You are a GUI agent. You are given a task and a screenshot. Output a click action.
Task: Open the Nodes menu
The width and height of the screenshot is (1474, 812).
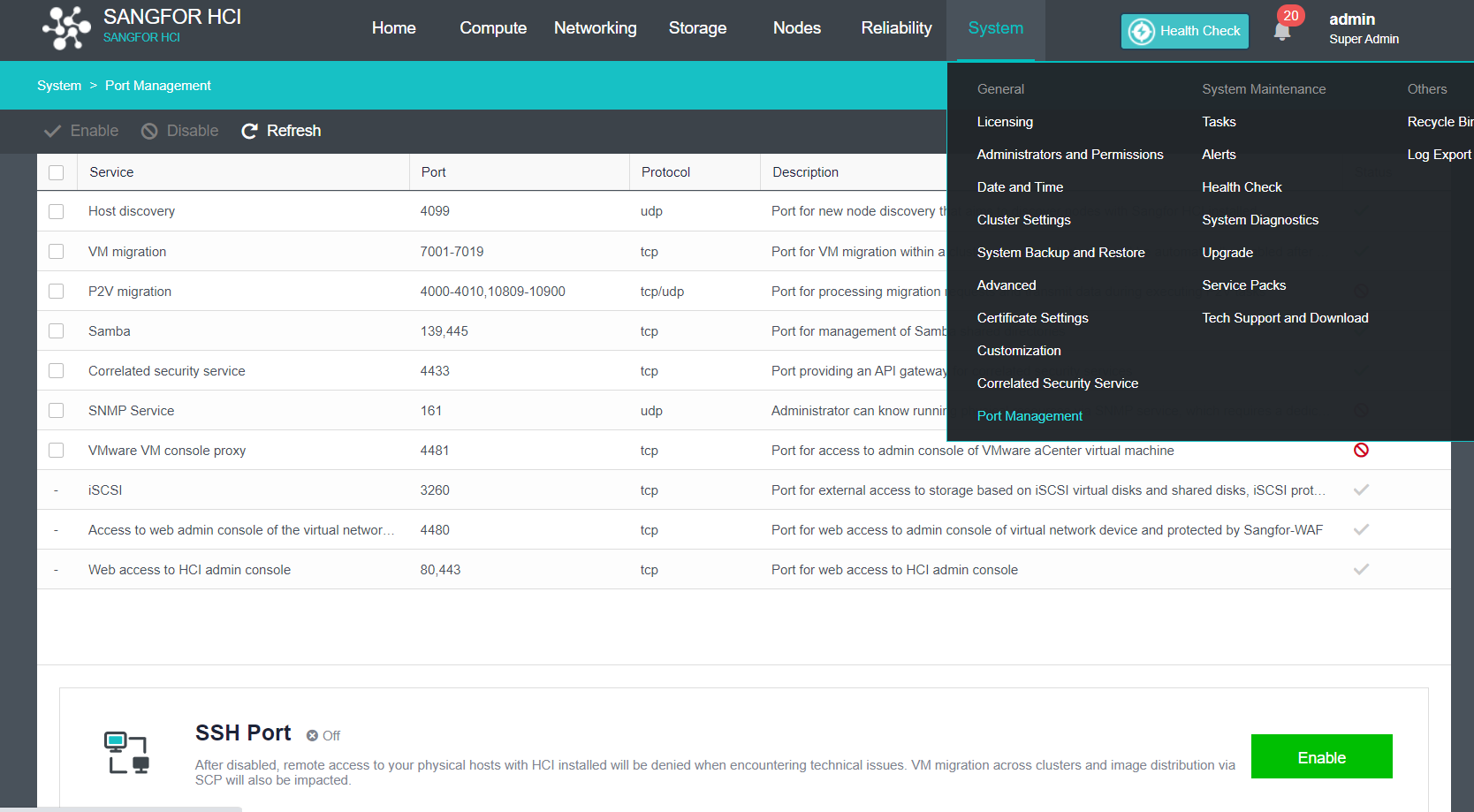pos(797,28)
